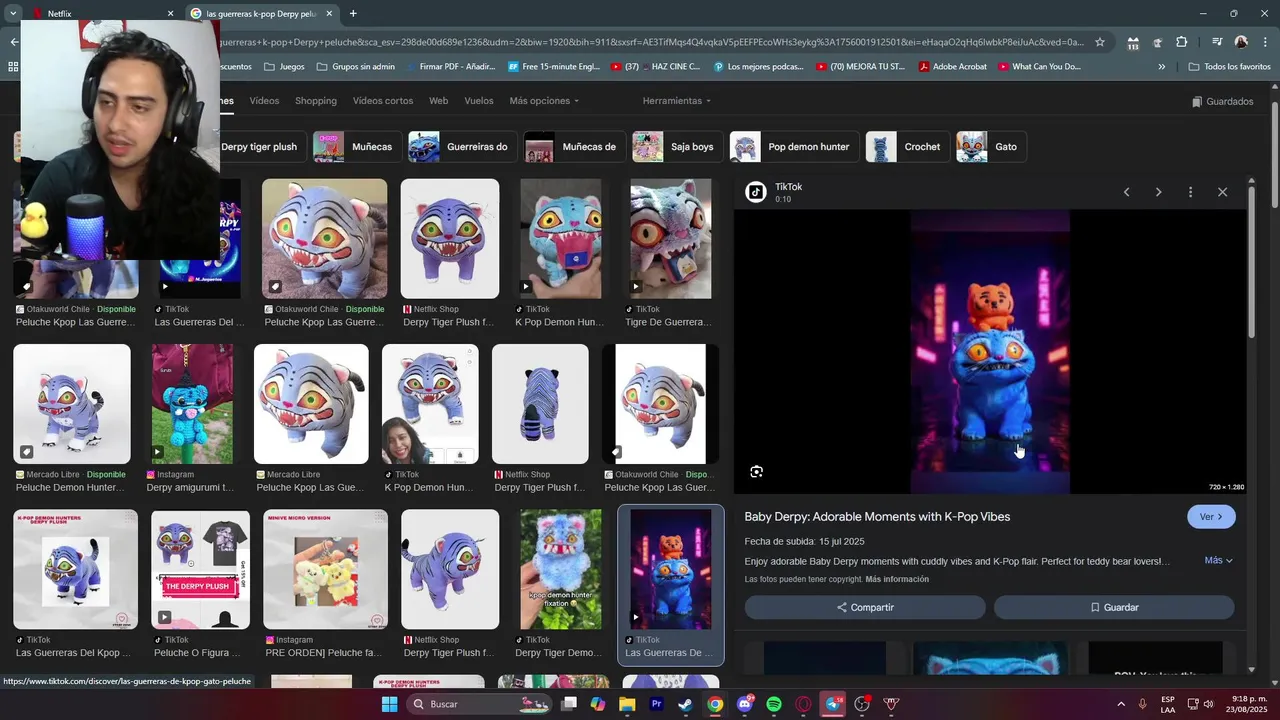The image size is (1280, 720).
Task: Select the Gato filter chip
Action: (x=991, y=147)
